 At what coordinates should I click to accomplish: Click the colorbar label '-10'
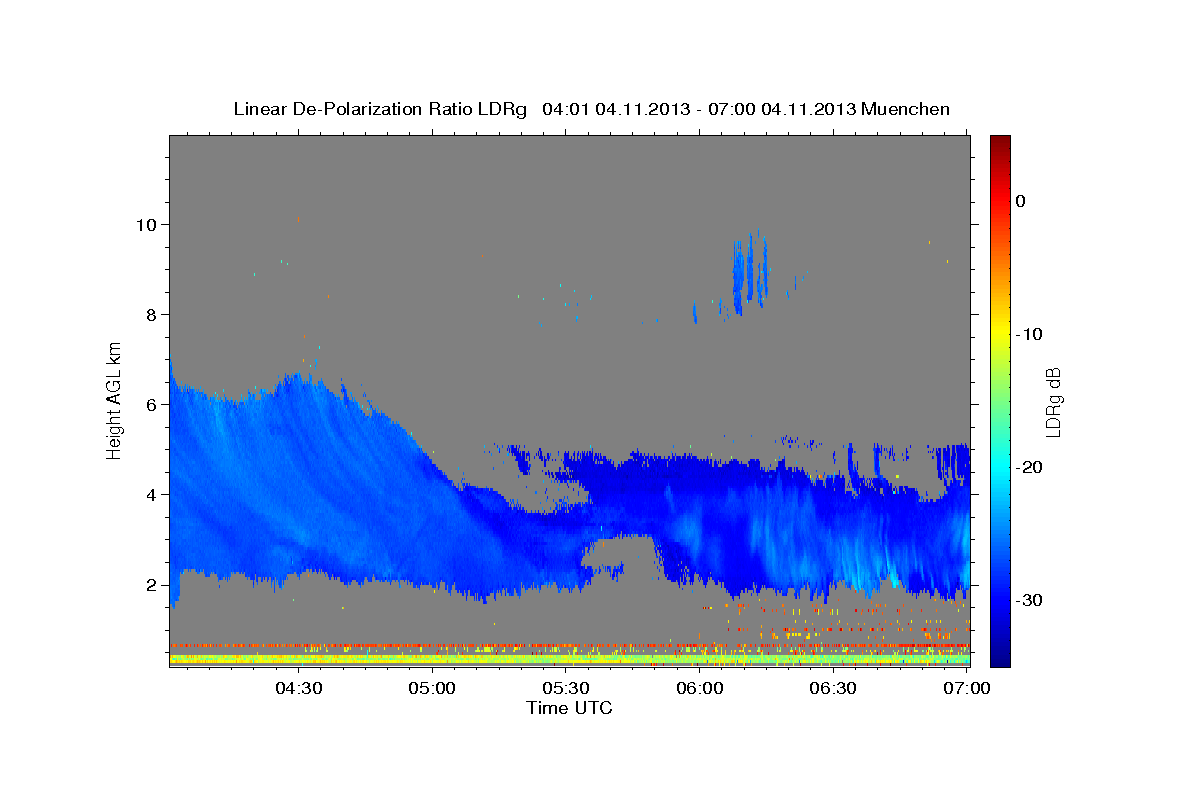pyautogui.click(x=1029, y=334)
